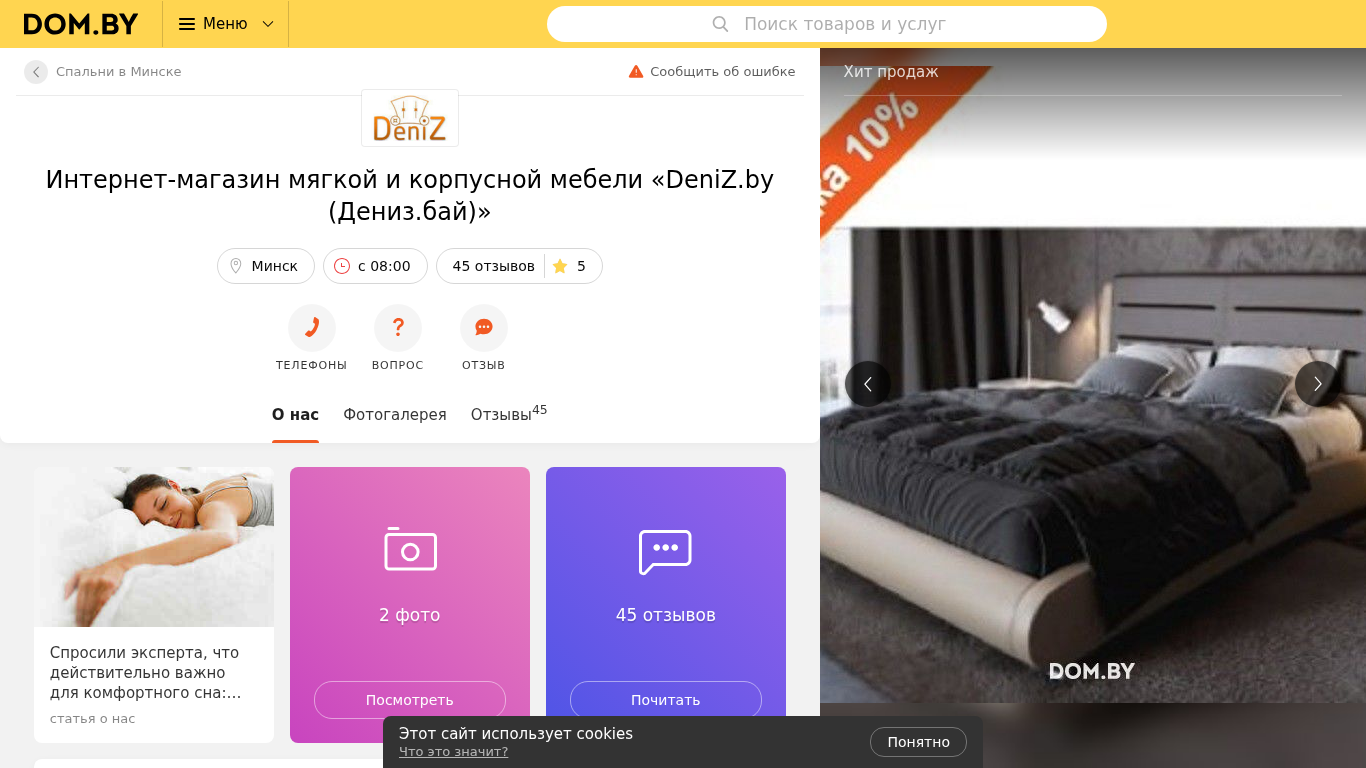1366x768 pixels.
Task: Click Почитать on the 45 отзывов card
Action: pos(666,700)
